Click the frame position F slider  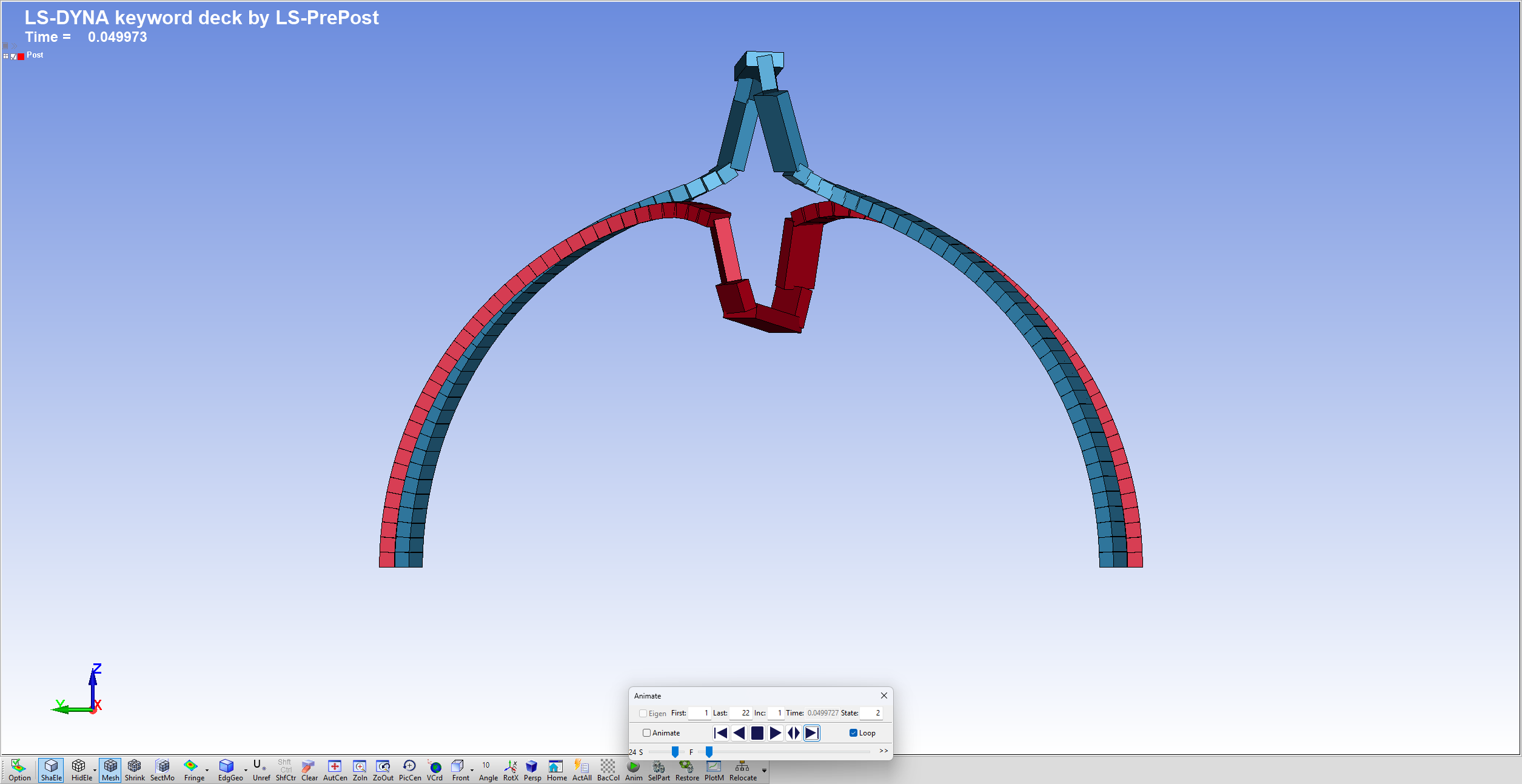(709, 752)
